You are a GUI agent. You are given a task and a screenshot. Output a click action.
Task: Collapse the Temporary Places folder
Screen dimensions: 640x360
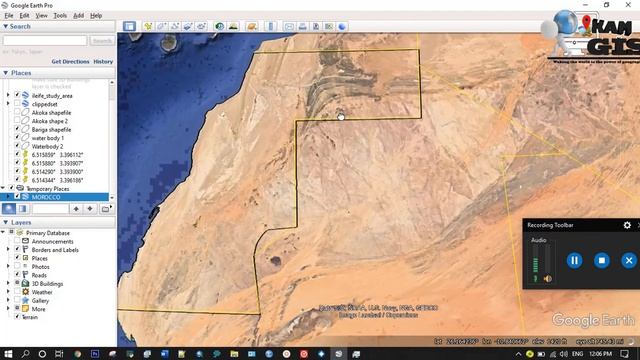[x=3, y=188]
